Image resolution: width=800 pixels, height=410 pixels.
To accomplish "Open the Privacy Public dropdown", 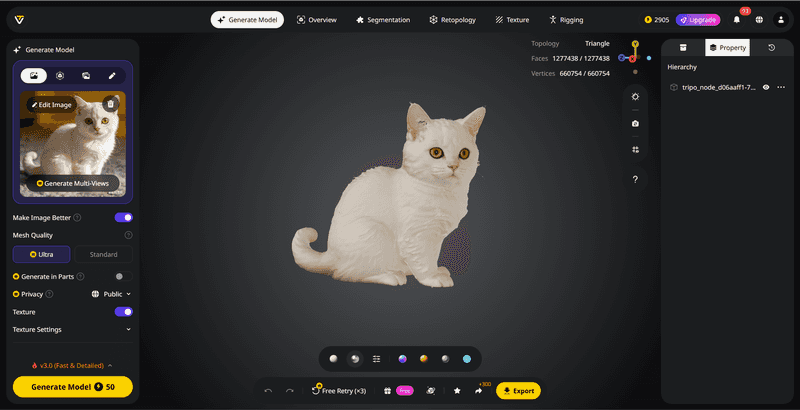I will point(111,294).
